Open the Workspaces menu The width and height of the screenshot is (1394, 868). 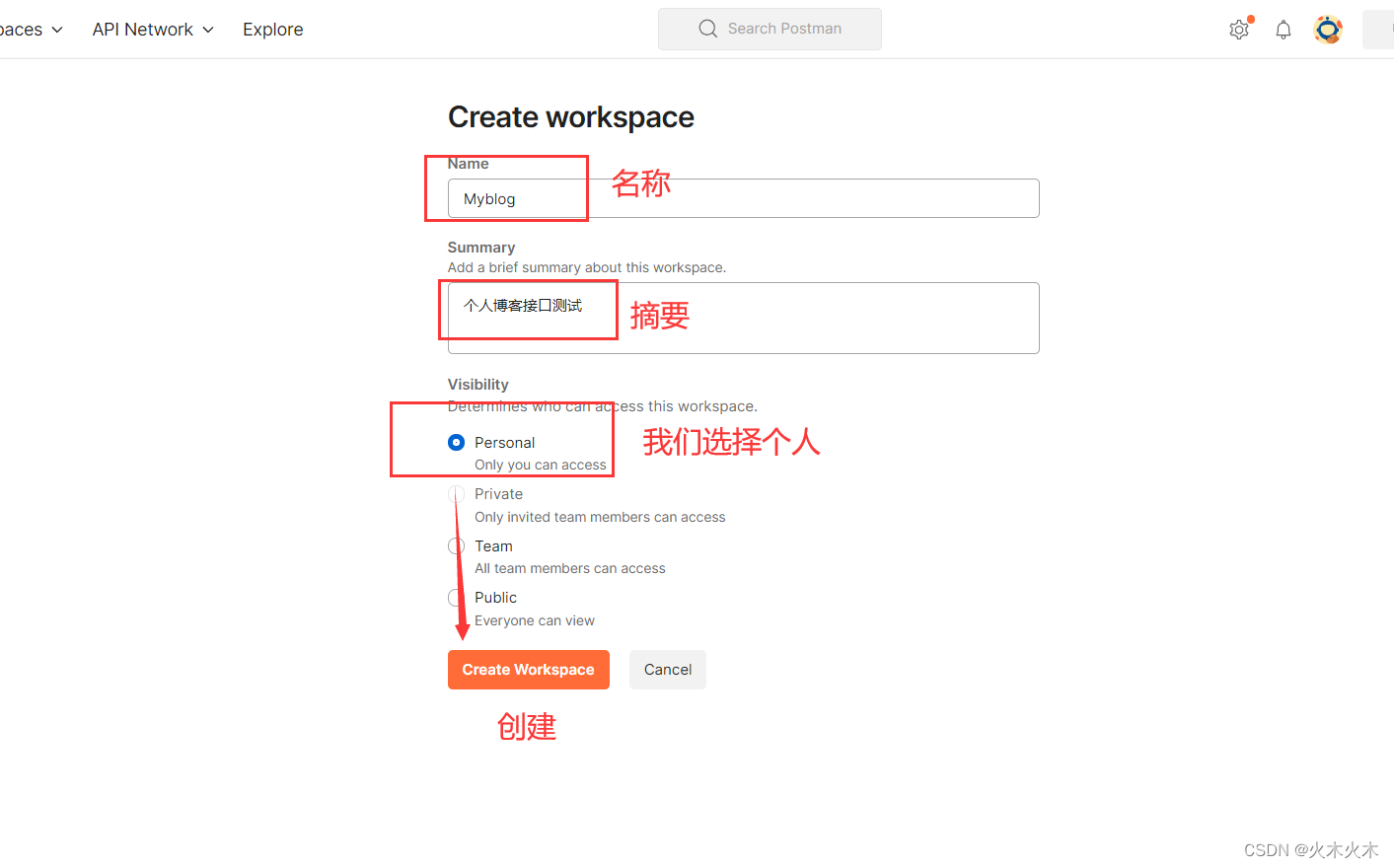pyautogui.click(x=20, y=29)
